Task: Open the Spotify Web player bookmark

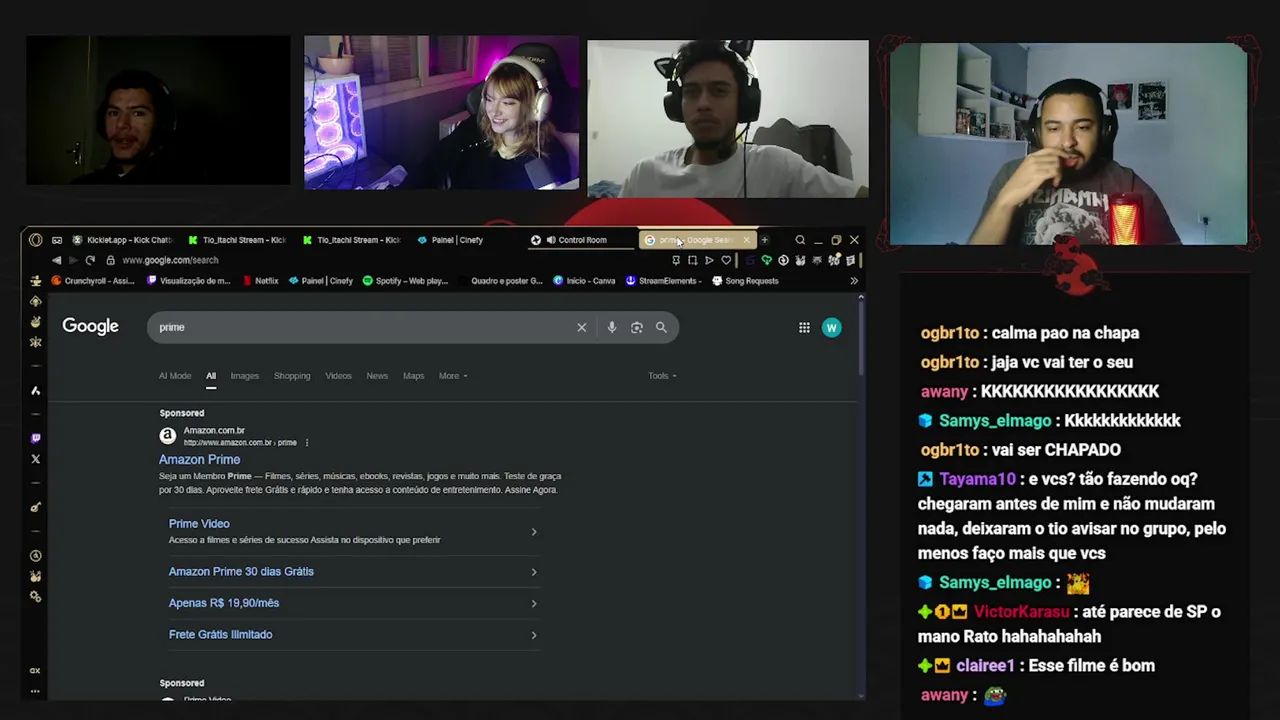Action: [405, 281]
